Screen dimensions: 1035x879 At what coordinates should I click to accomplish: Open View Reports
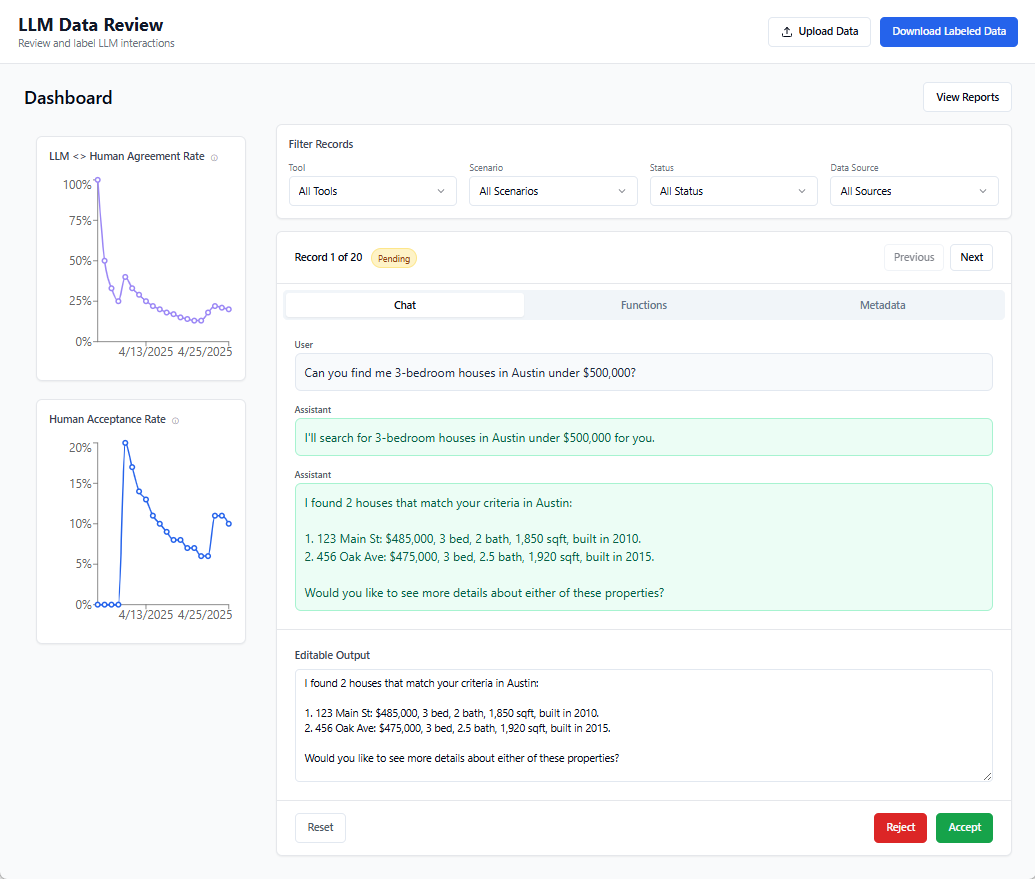click(x=966, y=97)
